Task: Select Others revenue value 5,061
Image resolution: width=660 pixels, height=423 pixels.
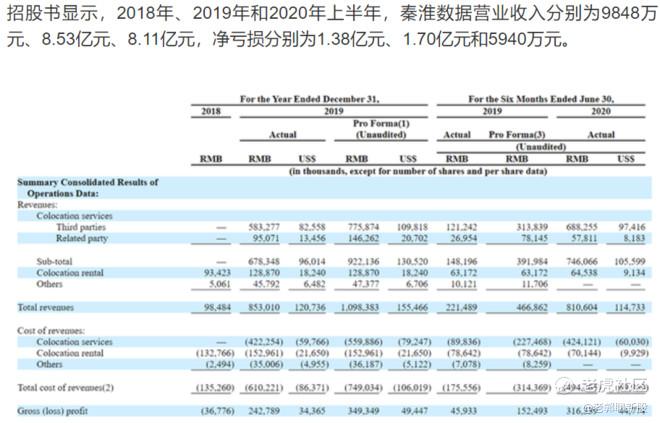Action: pyautogui.click(x=220, y=284)
